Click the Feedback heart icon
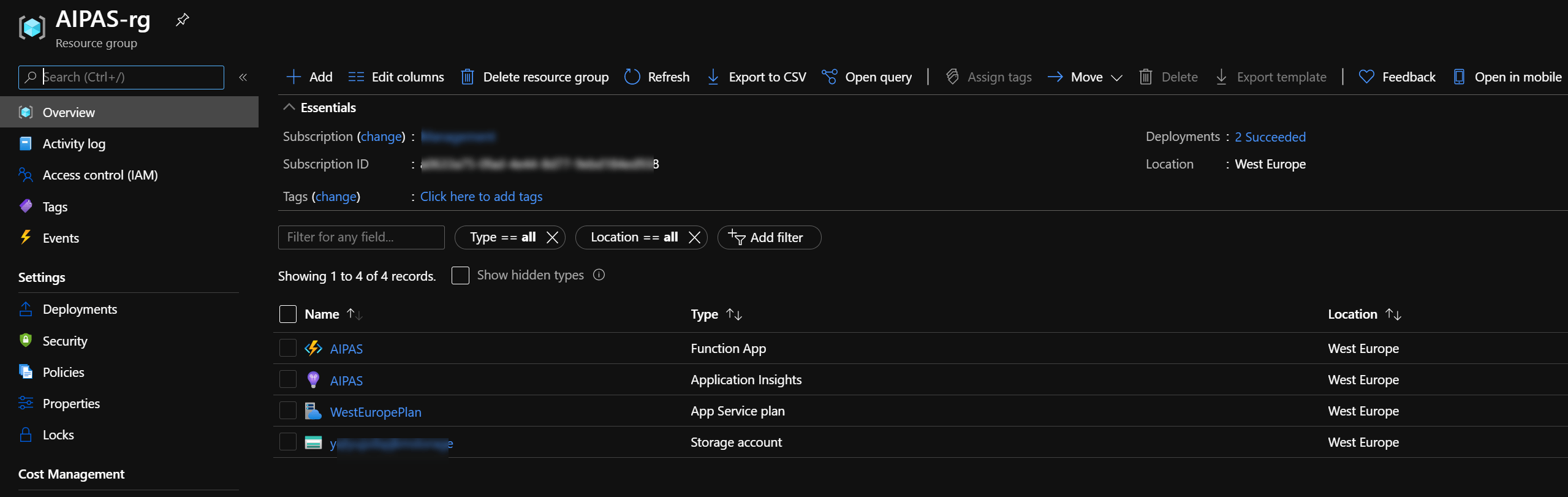This screenshot has height=497, width=1568. click(1366, 77)
